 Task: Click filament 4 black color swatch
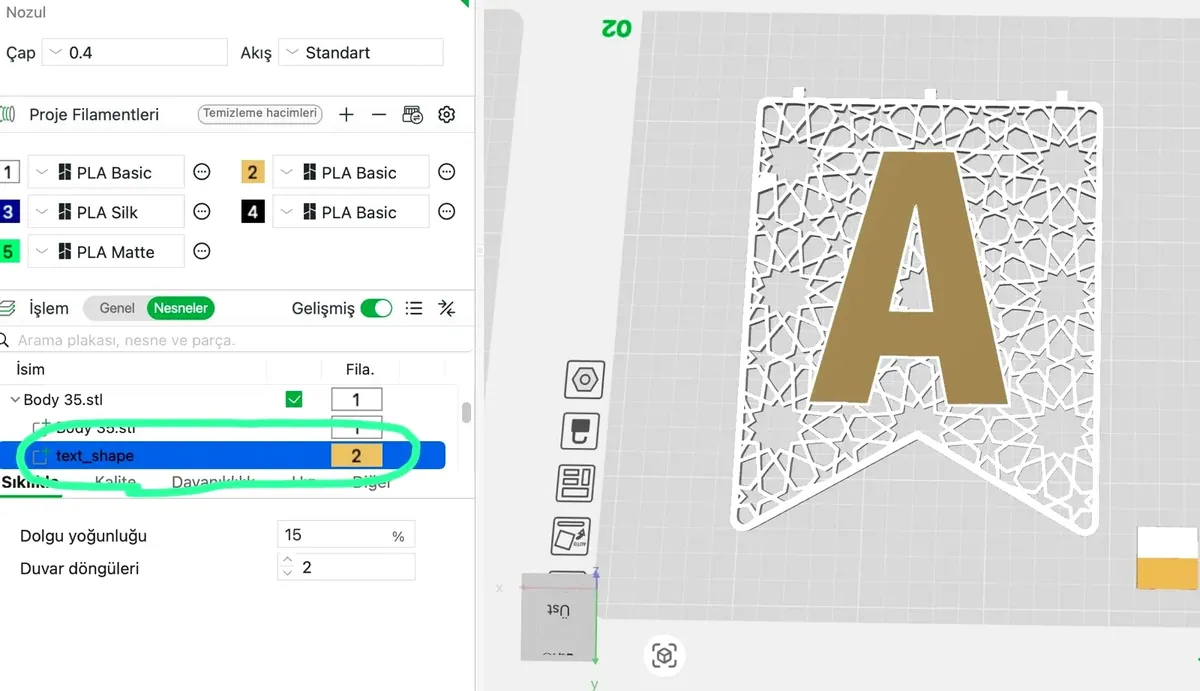click(252, 212)
